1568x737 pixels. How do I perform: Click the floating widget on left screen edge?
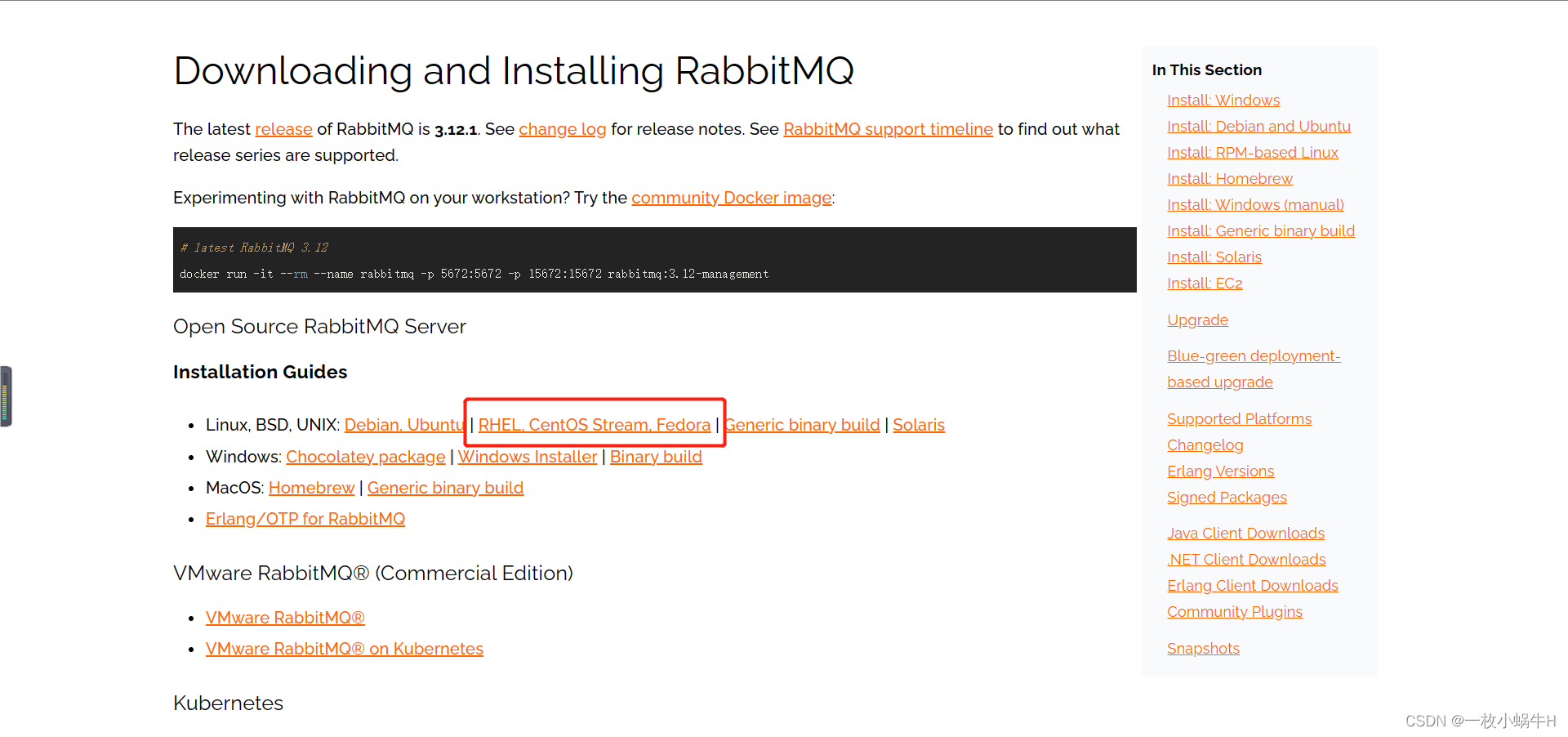pyautogui.click(x=6, y=396)
